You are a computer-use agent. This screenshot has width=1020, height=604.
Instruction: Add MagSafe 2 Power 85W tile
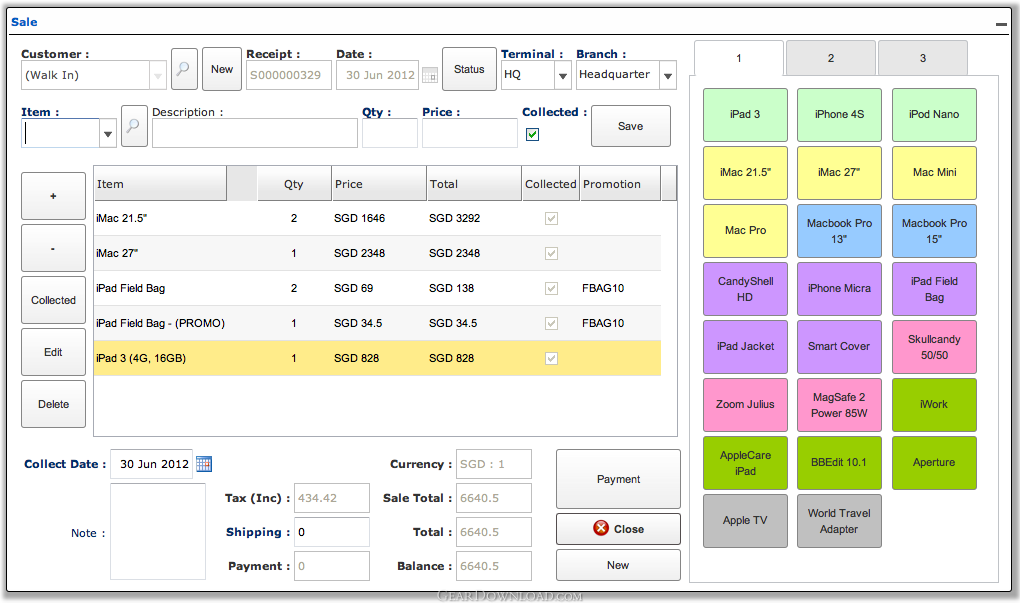tap(839, 404)
